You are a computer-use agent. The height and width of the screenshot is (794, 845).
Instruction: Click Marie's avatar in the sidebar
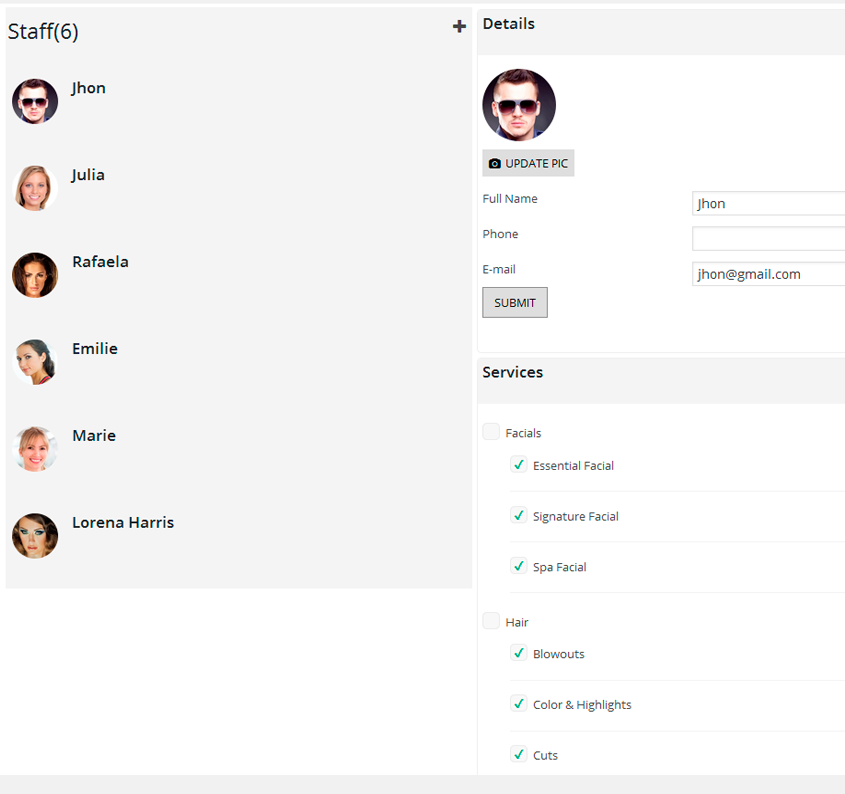tap(35, 449)
